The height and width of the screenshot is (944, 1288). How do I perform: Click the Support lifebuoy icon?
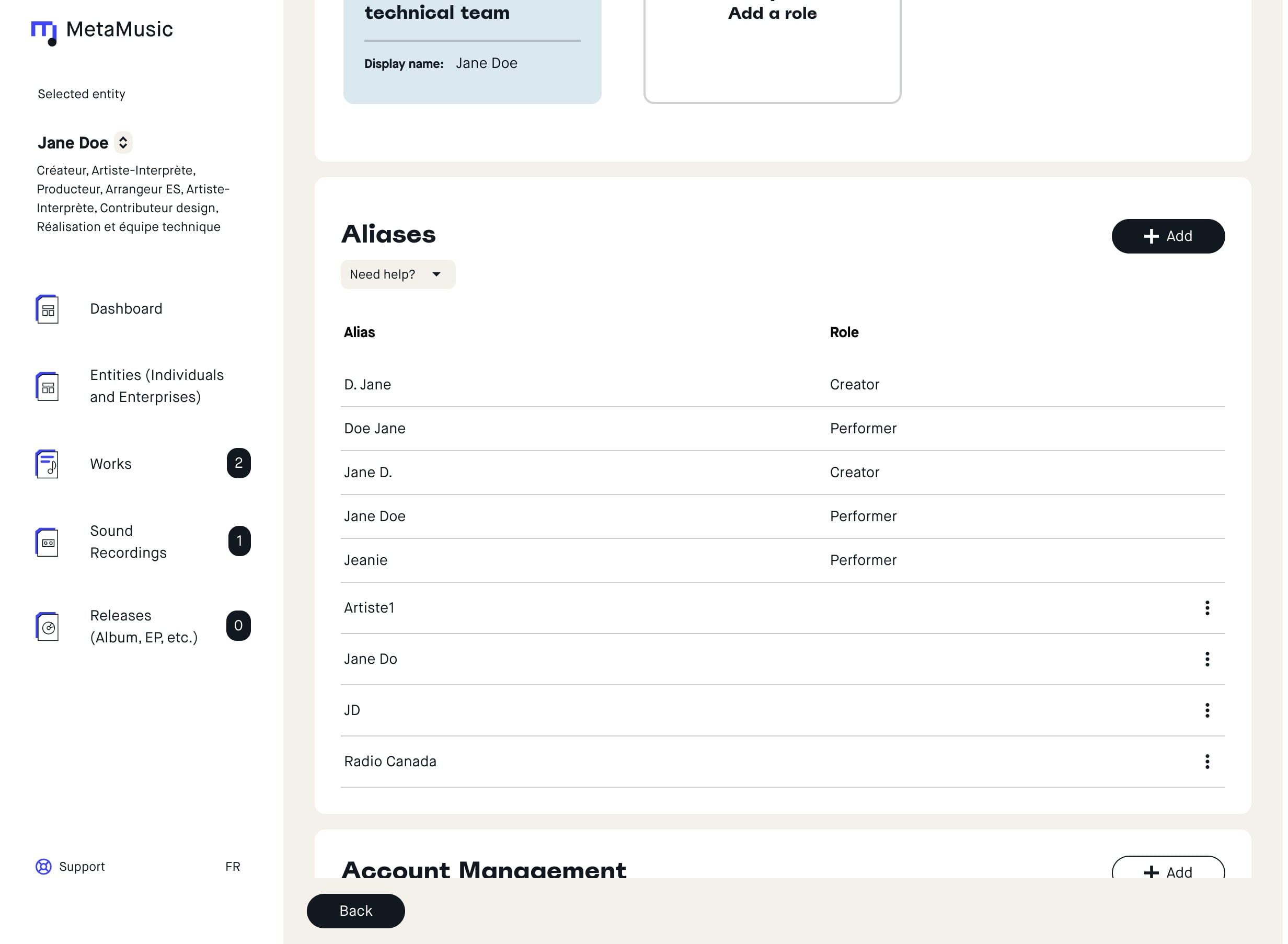pyautogui.click(x=43, y=867)
